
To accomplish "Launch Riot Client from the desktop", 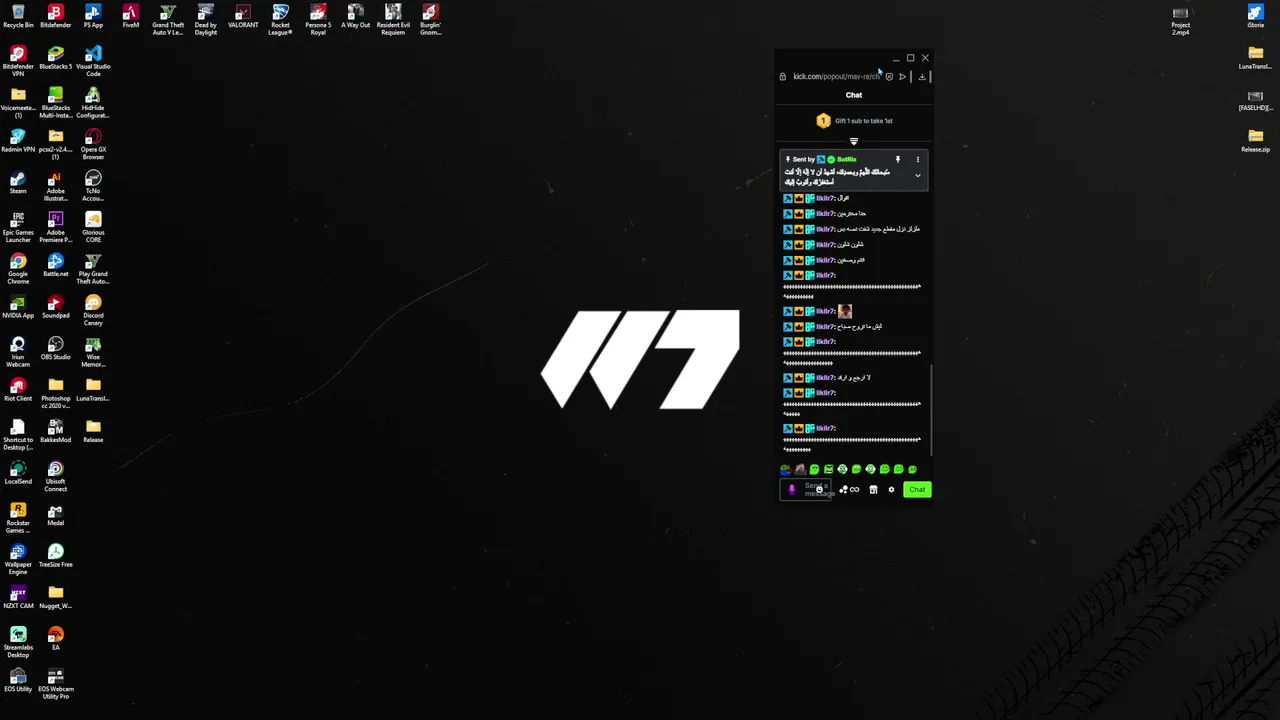I will (x=18, y=390).
